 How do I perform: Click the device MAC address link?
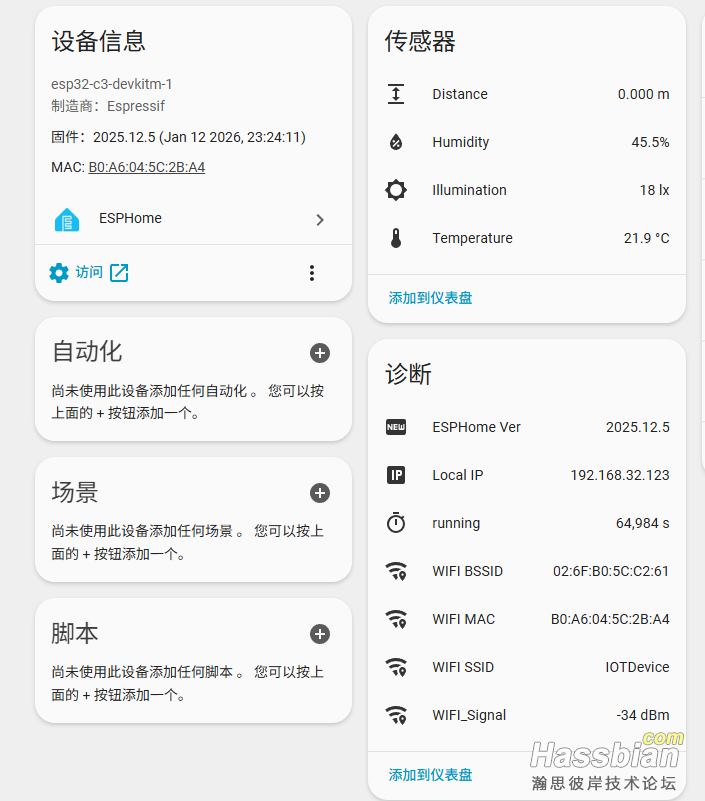coord(147,167)
